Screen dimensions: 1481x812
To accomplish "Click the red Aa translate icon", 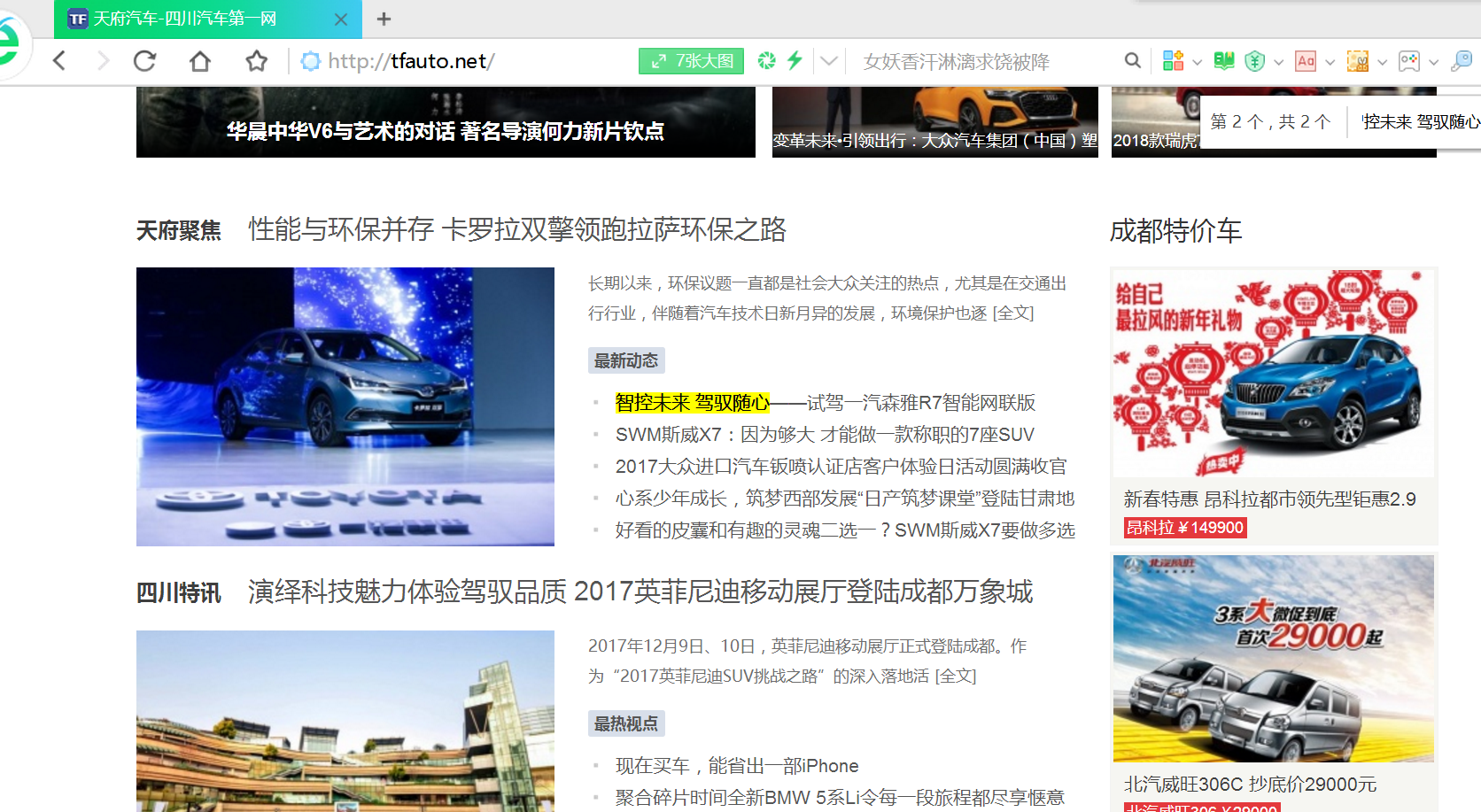I will (1306, 61).
